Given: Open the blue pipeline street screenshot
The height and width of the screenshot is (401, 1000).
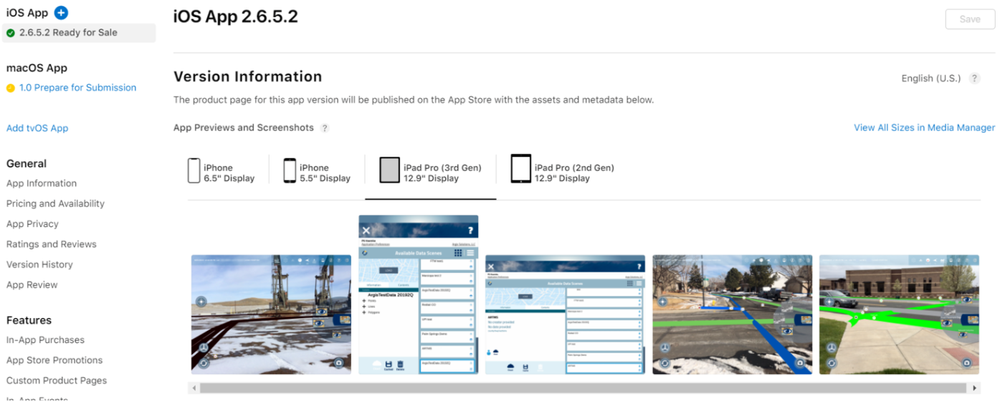Looking at the screenshot, I should click(x=732, y=314).
